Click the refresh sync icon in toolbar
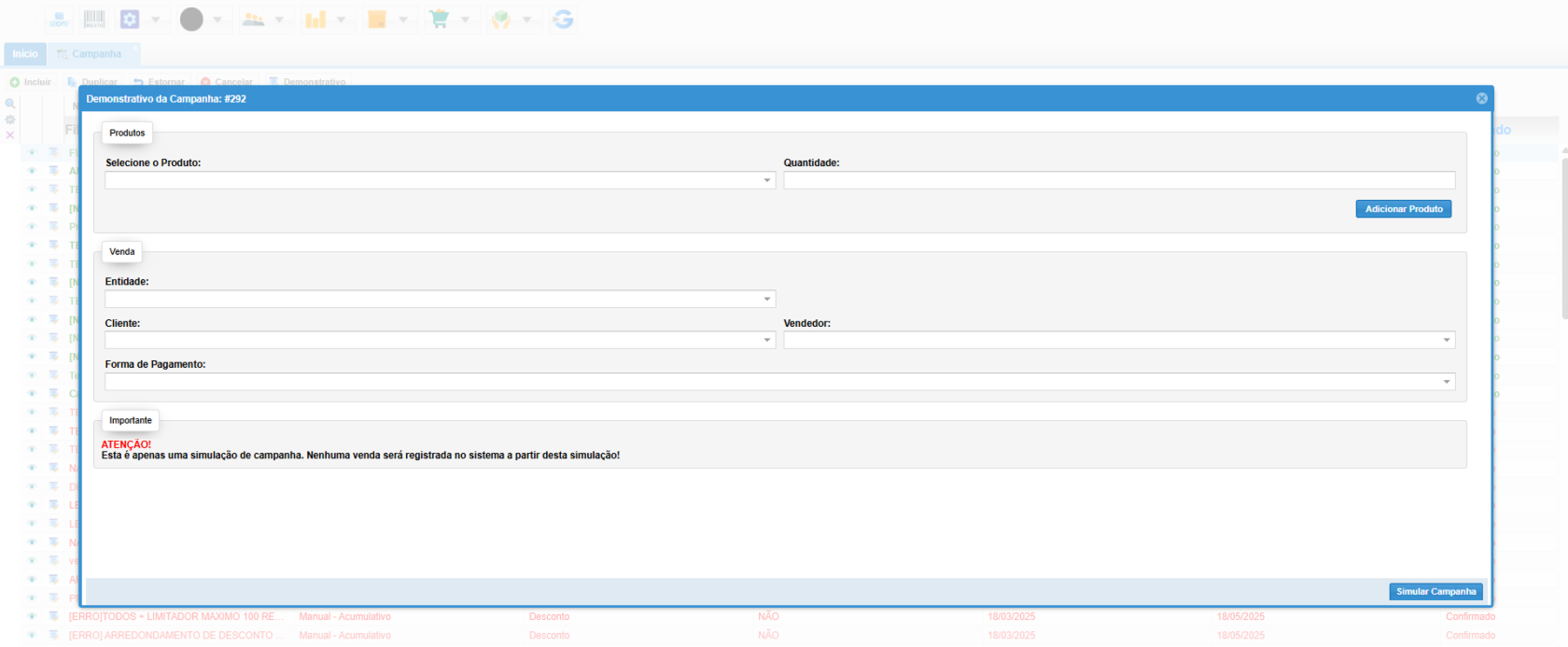The image size is (1568, 647). (563, 20)
